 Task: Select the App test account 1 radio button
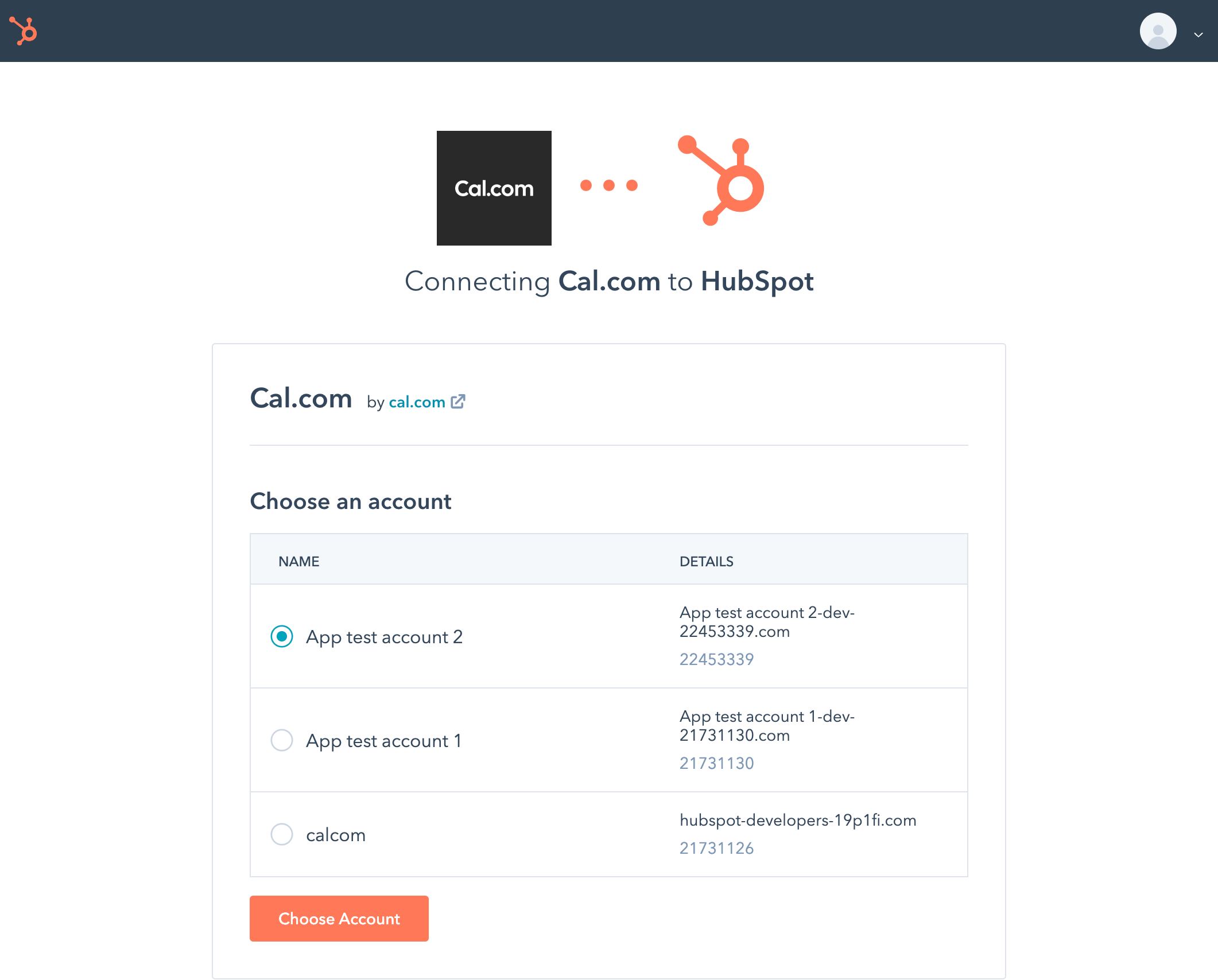(282, 740)
